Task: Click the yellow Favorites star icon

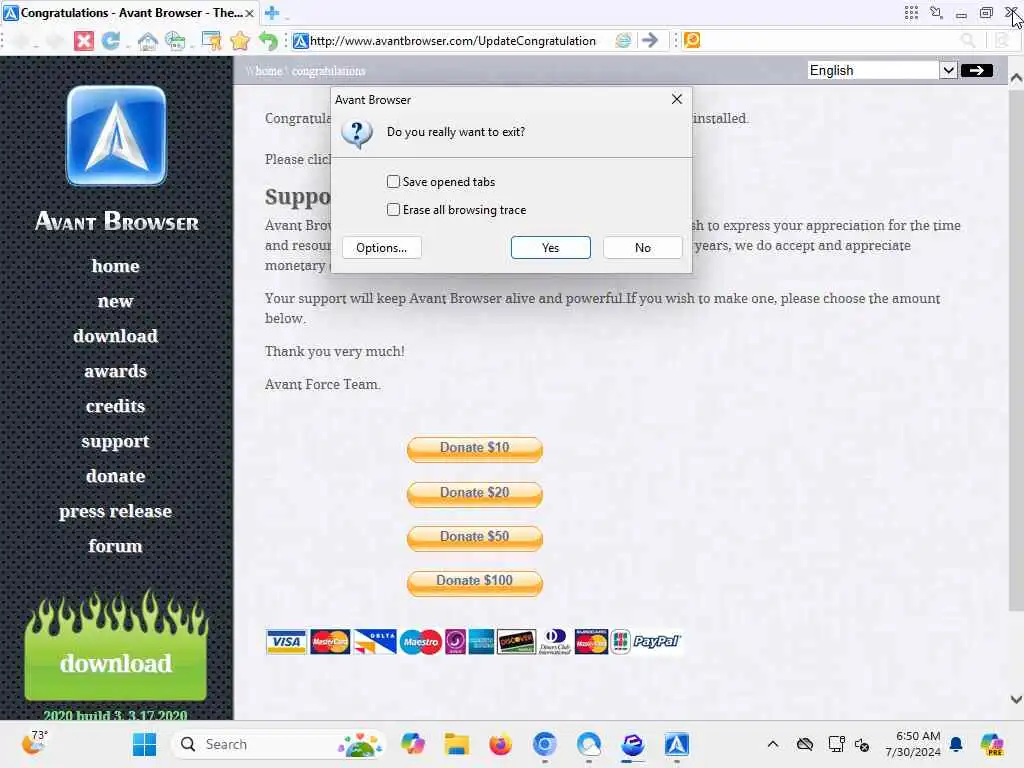Action: tap(240, 40)
